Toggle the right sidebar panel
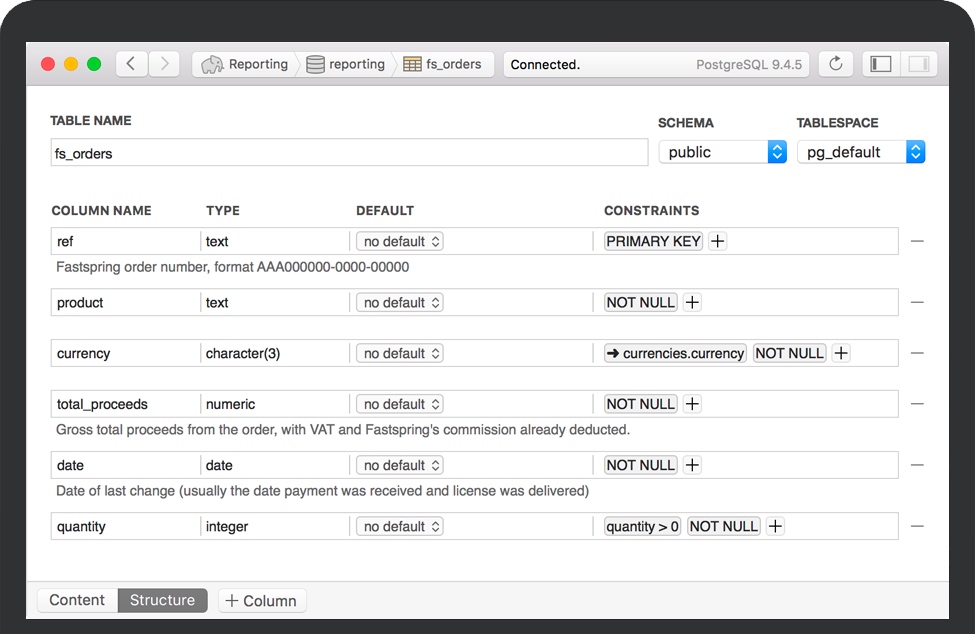The width and height of the screenshot is (975, 634). [x=917, y=64]
